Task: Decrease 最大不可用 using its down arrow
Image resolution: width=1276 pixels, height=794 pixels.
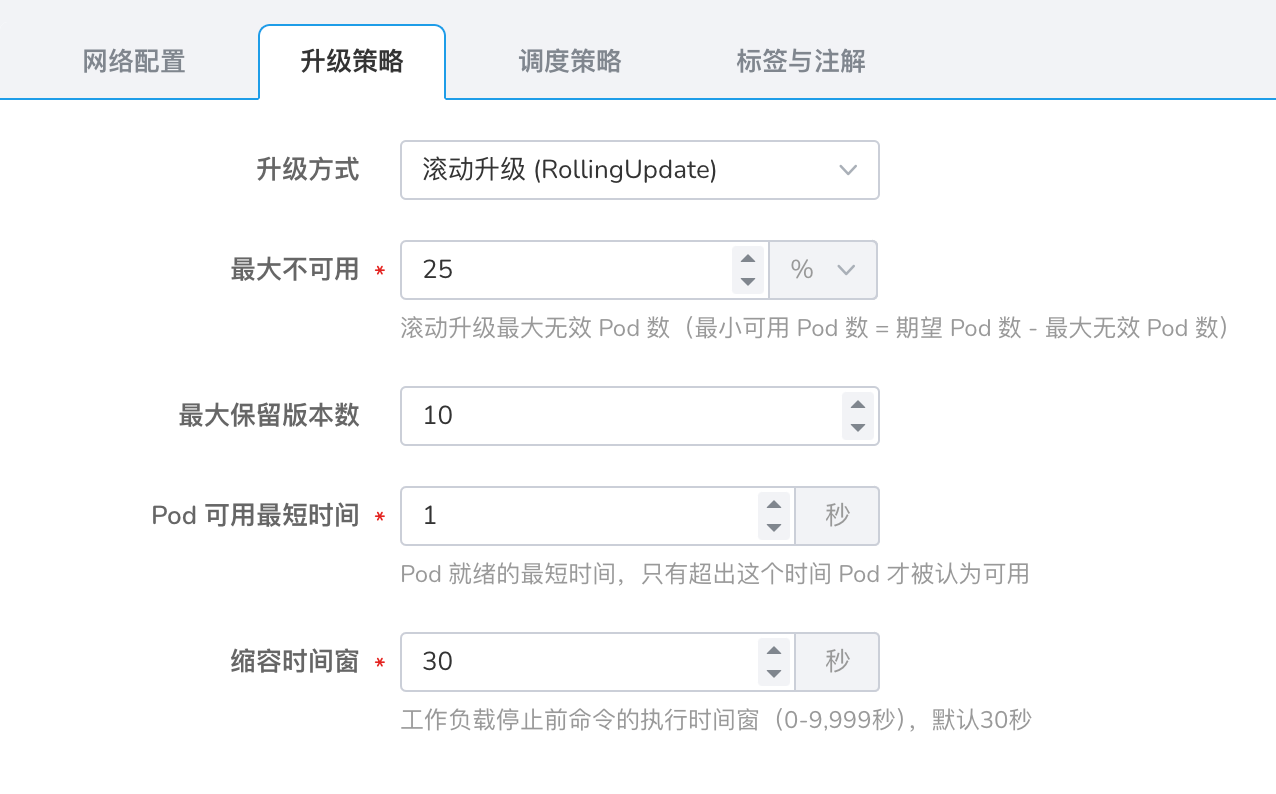Action: pos(747,280)
